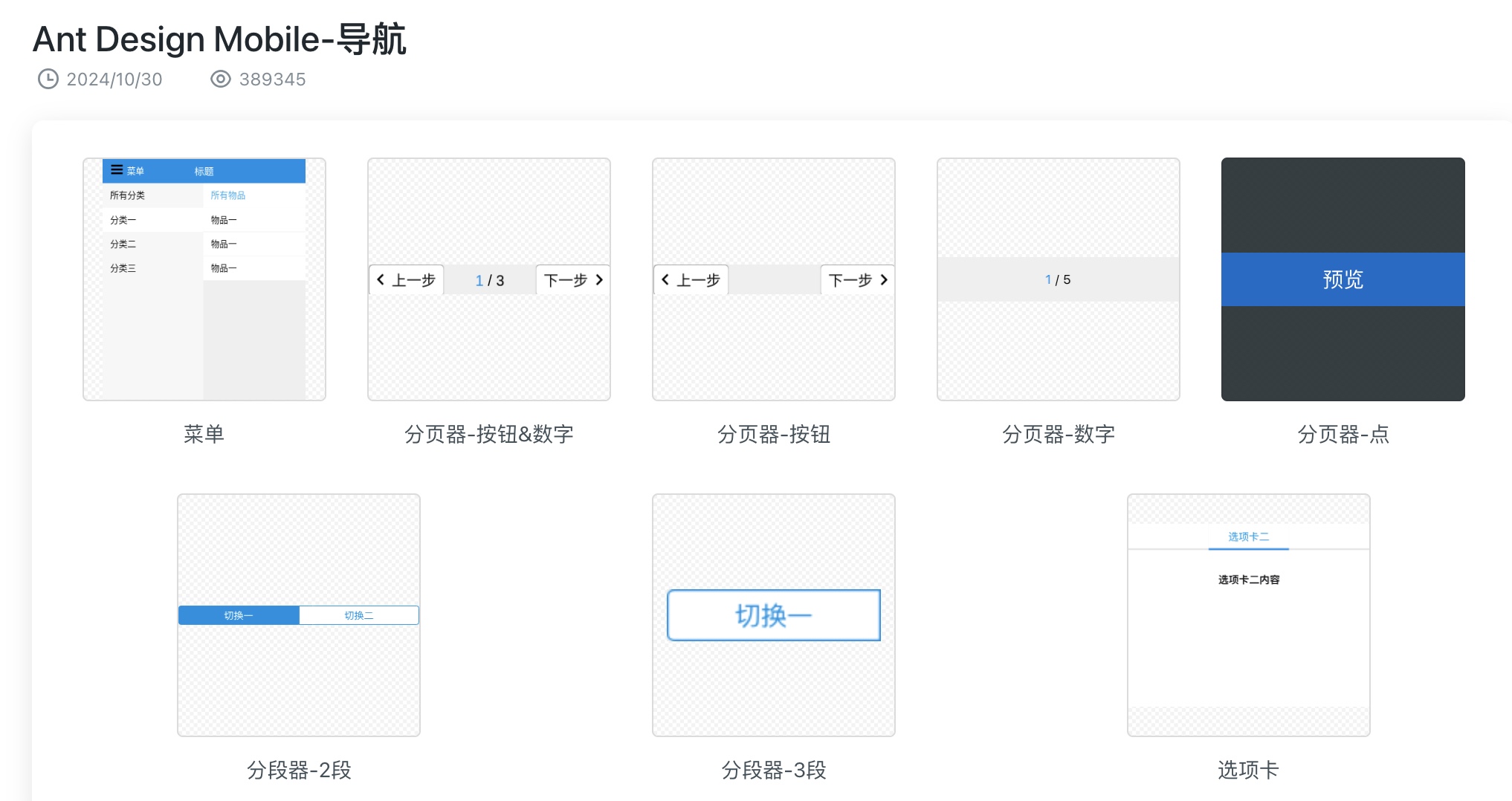Image resolution: width=1512 pixels, height=801 pixels.
Task: Click the large 切换一 segment button
Action: [774, 615]
